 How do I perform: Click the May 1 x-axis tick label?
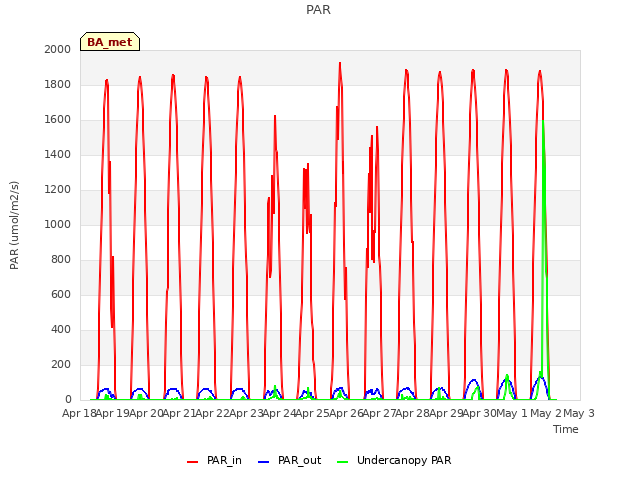(x=513, y=413)
